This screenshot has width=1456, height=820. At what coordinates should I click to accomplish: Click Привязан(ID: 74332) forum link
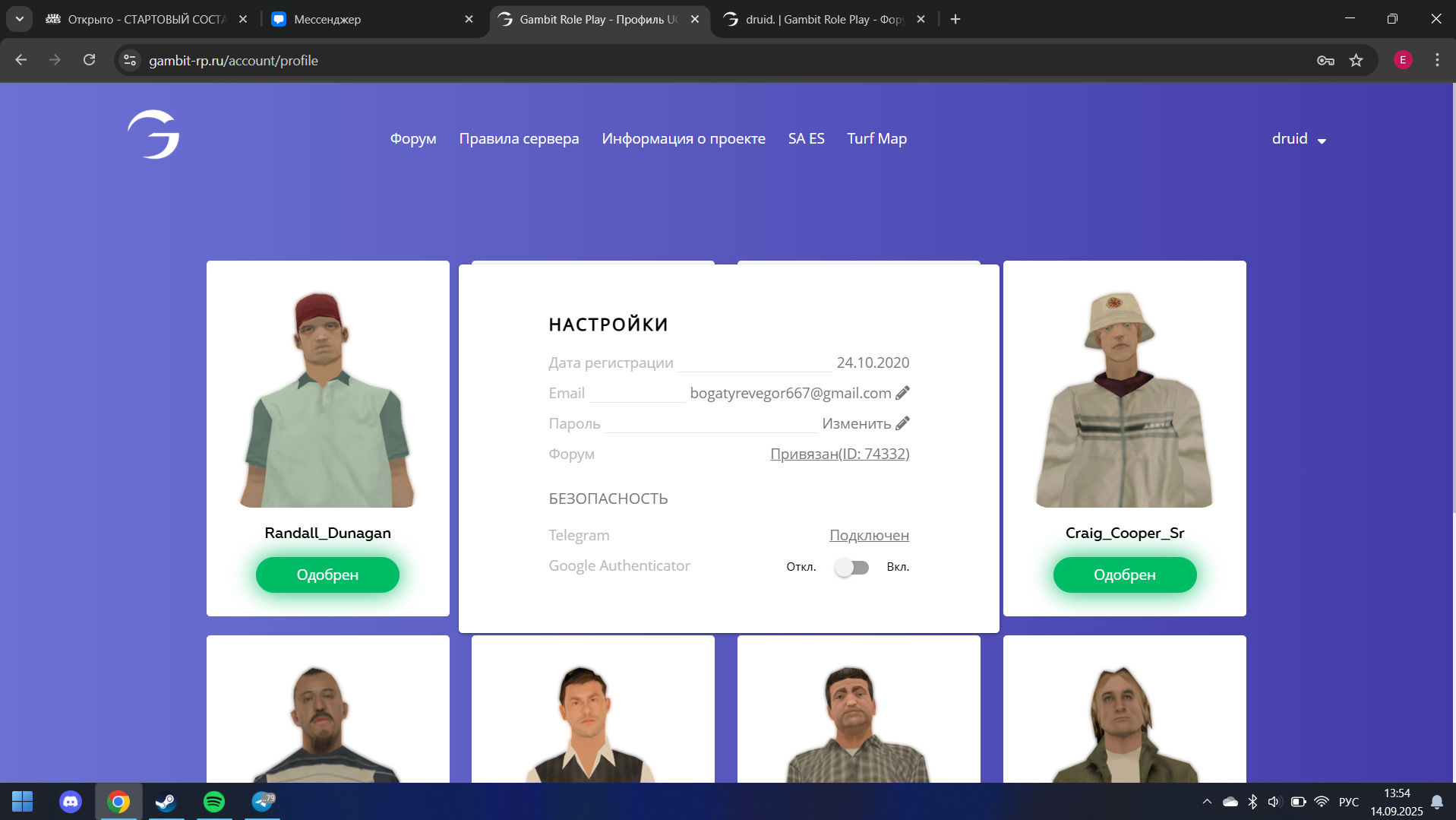coord(839,454)
